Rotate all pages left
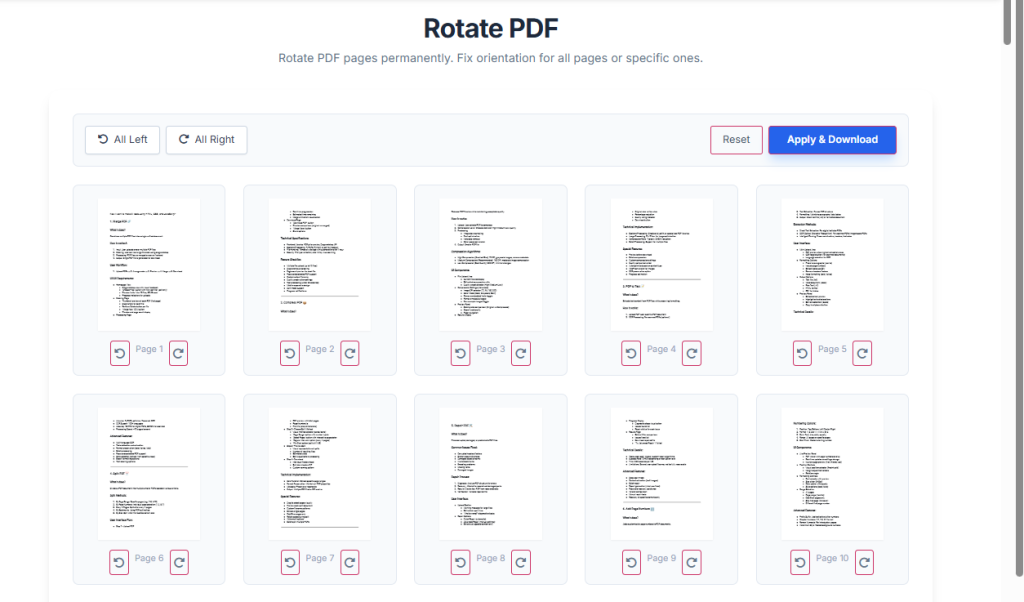The height and width of the screenshot is (602, 1024). [122, 139]
